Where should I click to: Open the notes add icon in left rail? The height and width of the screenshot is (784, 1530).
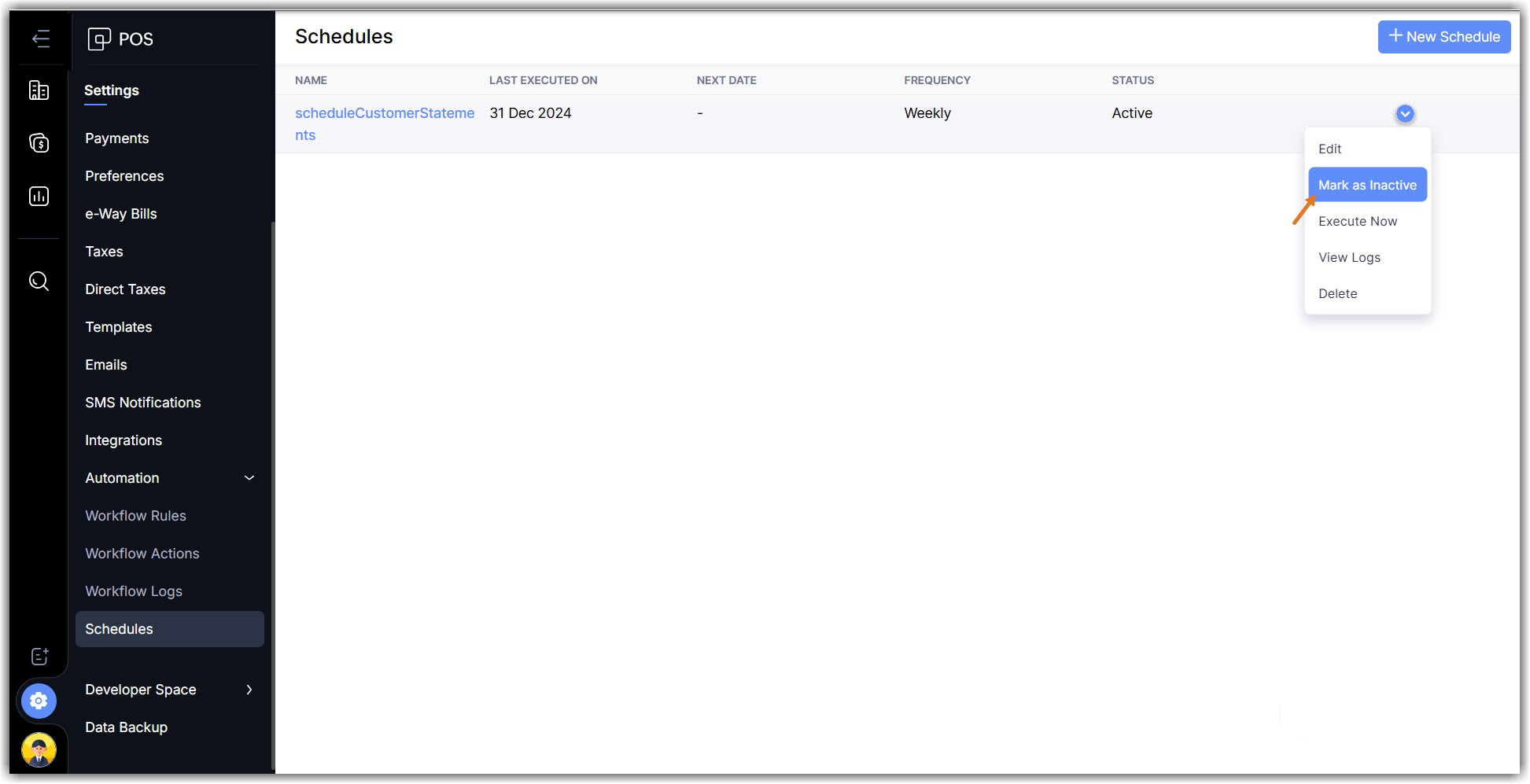pos(39,657)
